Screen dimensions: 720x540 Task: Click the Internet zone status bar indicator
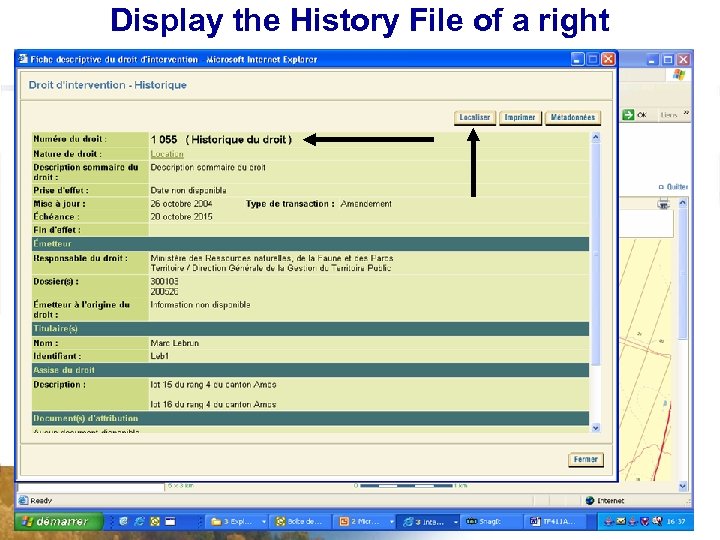[605, 501]
